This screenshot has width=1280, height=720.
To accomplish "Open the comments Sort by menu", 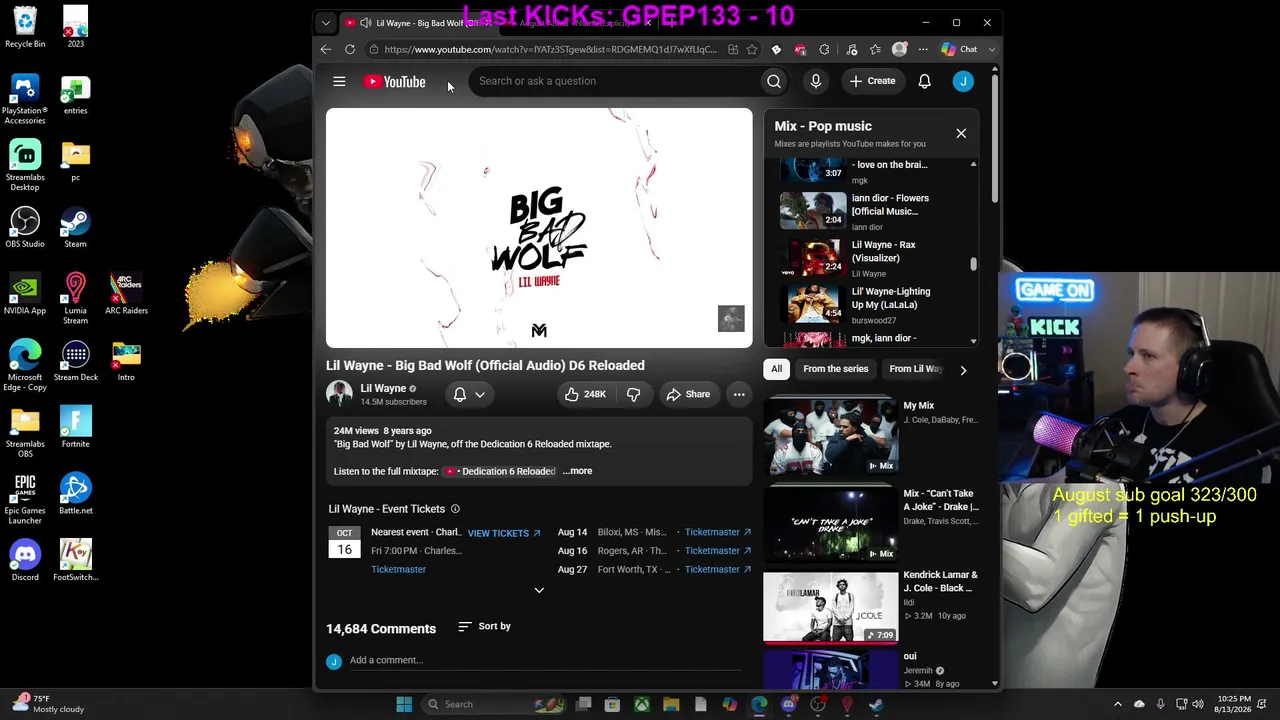I will 485,627.
